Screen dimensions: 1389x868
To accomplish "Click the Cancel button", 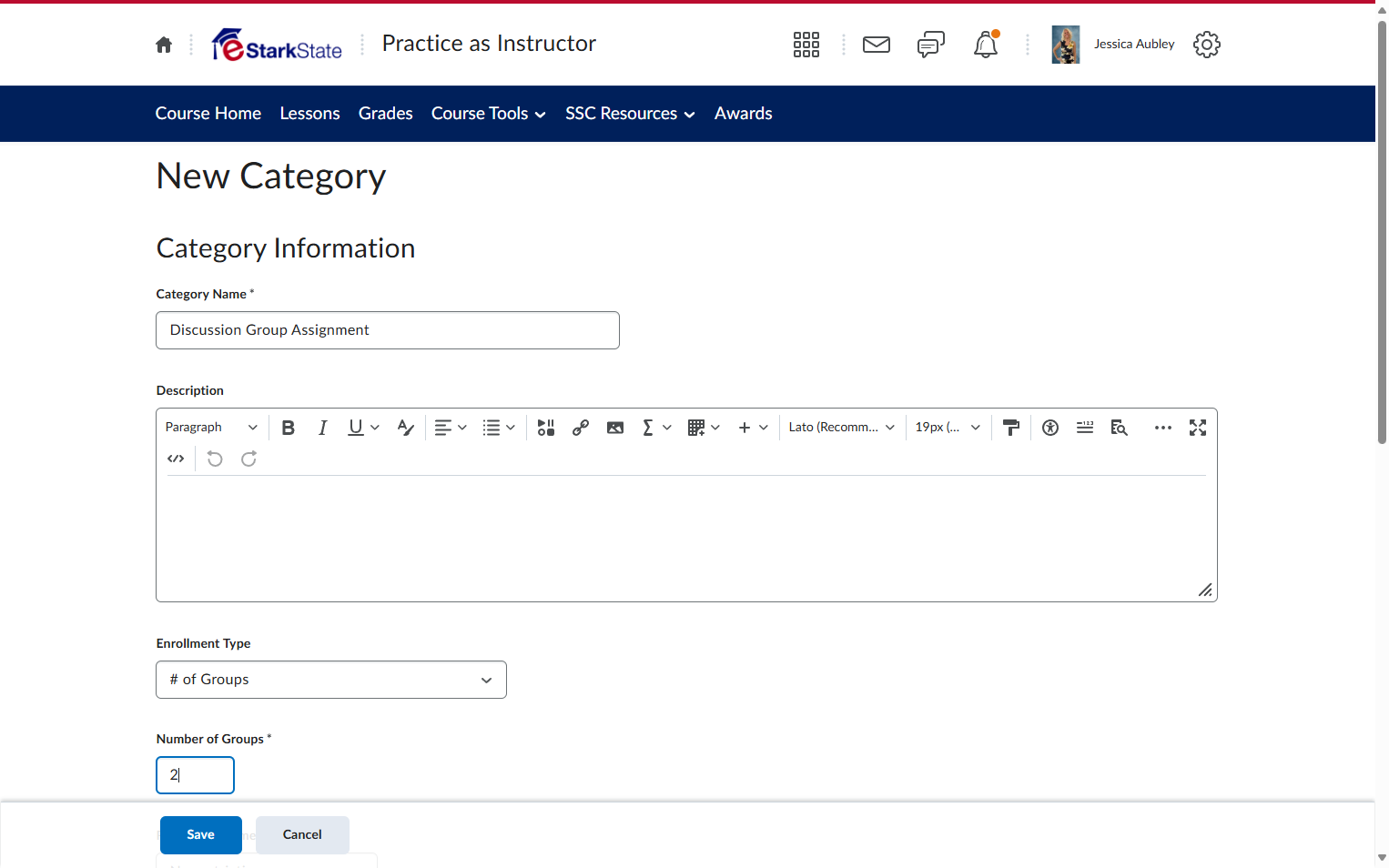I will 302,835.
